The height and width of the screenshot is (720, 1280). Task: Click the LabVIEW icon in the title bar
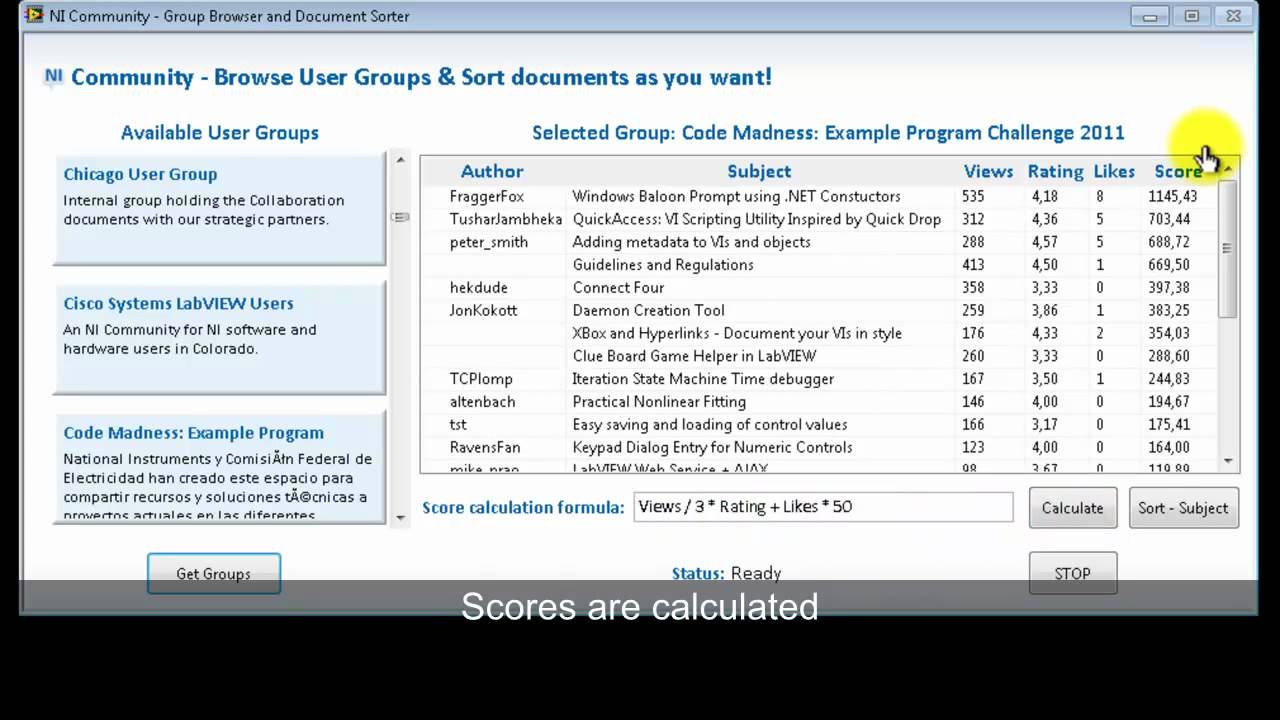(x=34, y=15)
